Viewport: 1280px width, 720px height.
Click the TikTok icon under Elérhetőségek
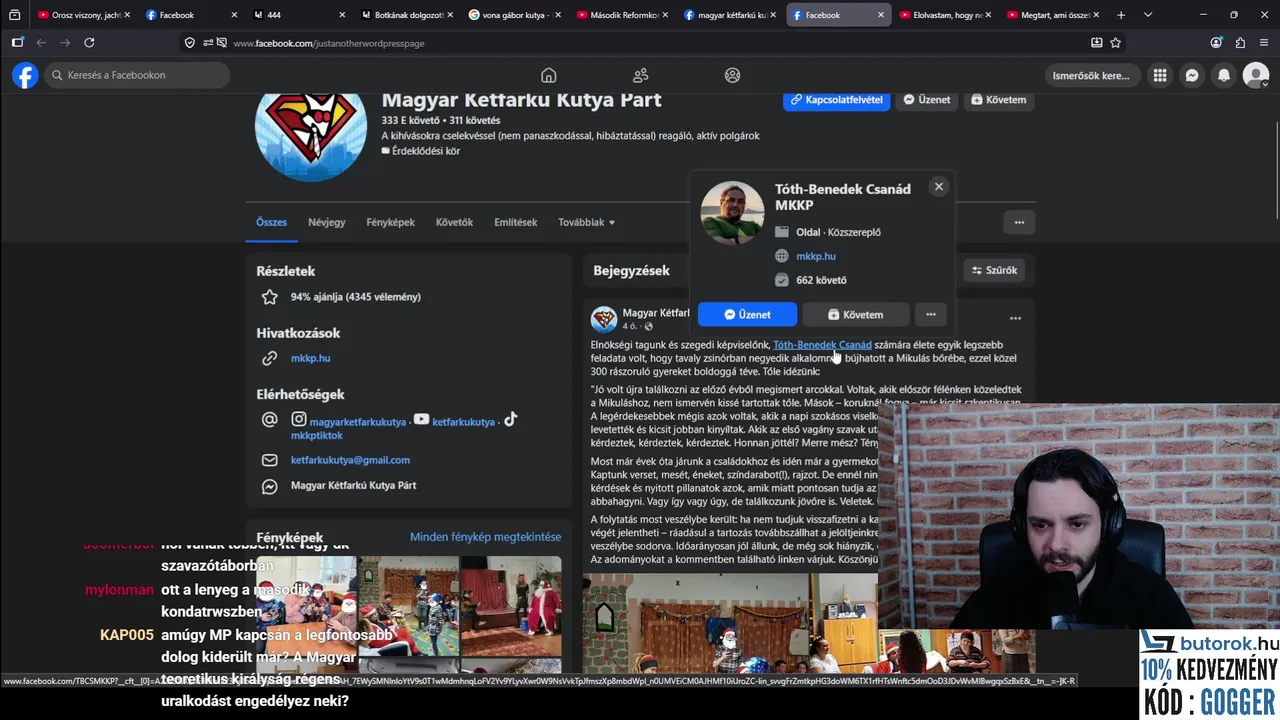510,420
